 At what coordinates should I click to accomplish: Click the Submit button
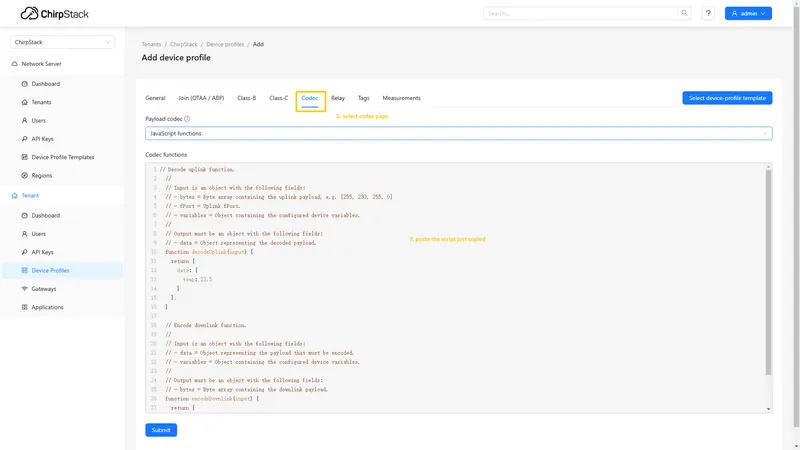click(161, 430)
